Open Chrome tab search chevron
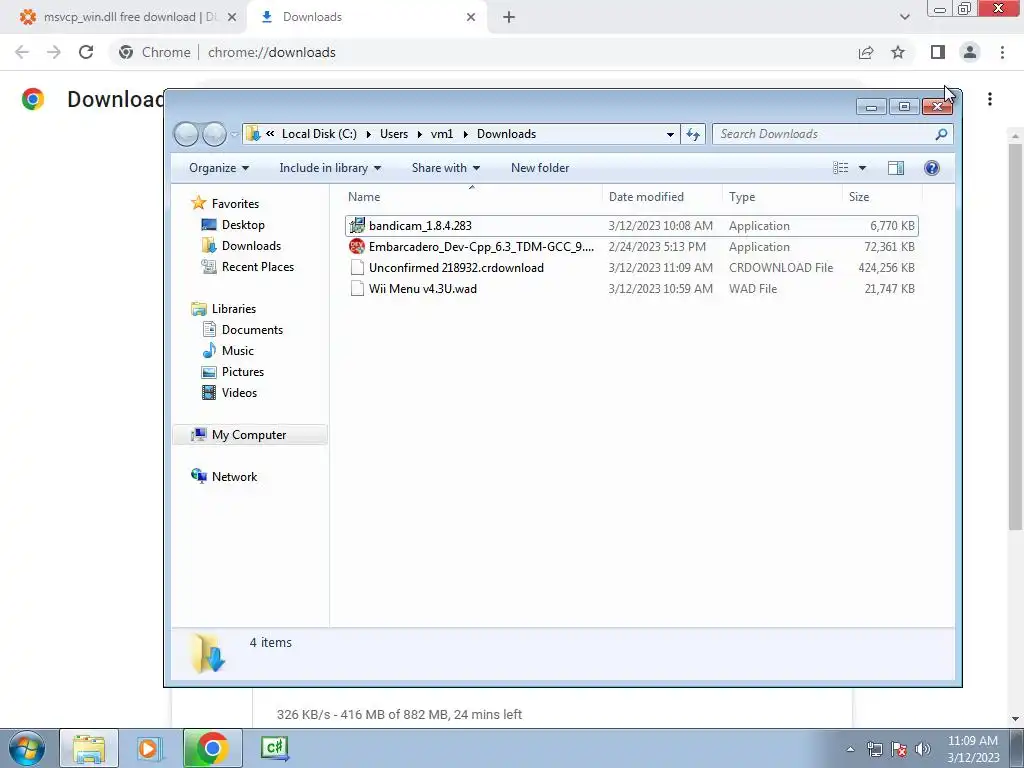Screen dimensions: 1024x768 click(x=904, y=17)
